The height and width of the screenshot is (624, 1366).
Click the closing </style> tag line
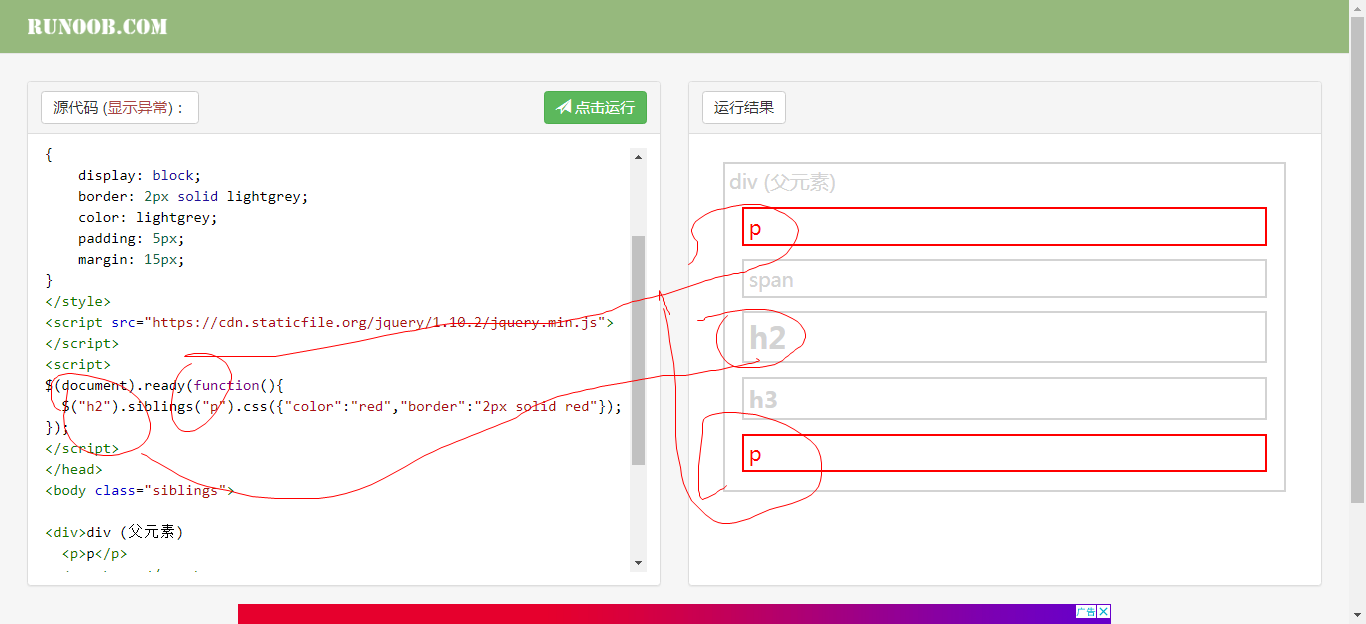point(78,301)
